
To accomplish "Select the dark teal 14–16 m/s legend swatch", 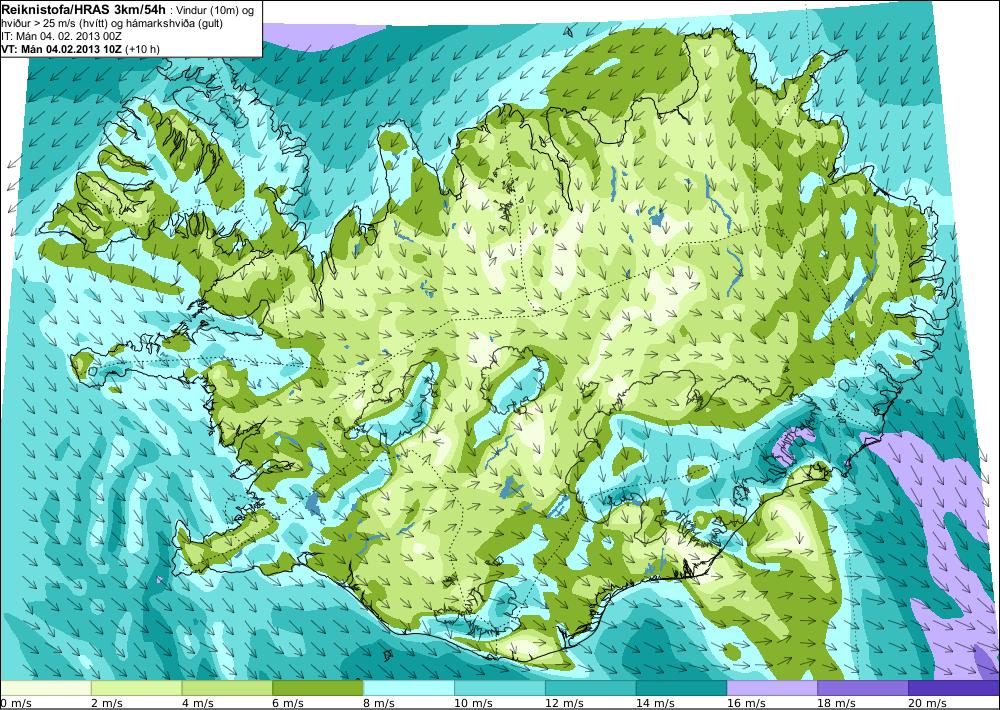I will [681, 688].
